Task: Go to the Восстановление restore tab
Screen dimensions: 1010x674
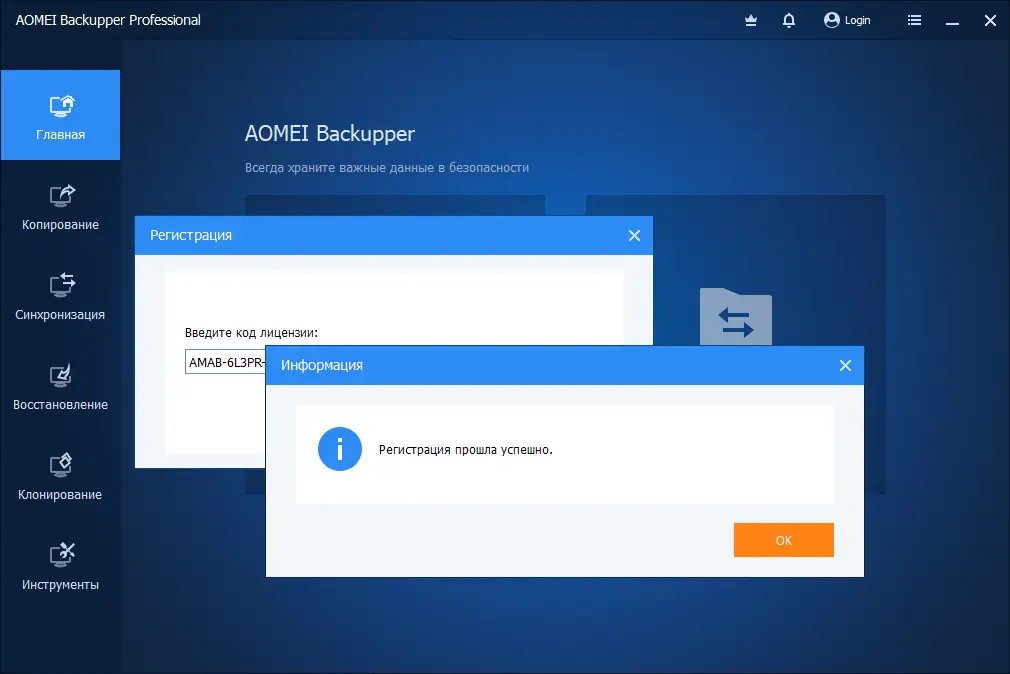Action: pos(60,385)
